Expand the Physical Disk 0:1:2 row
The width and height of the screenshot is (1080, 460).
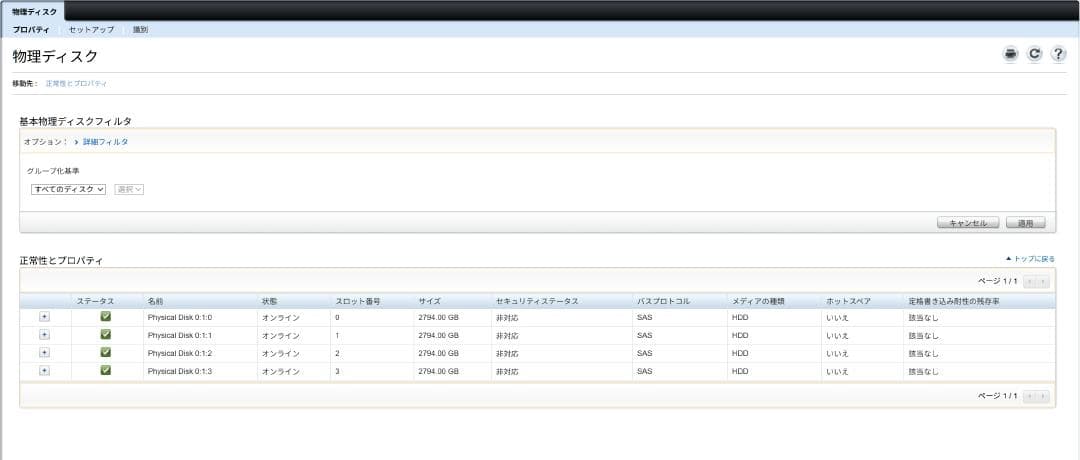click(x=44, y=353)
